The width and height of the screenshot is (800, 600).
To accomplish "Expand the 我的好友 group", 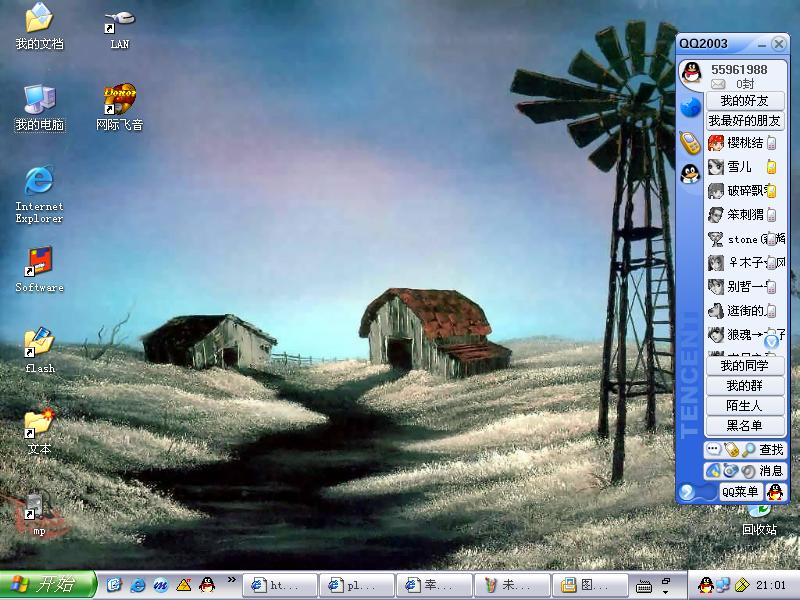I will (745, 101).
